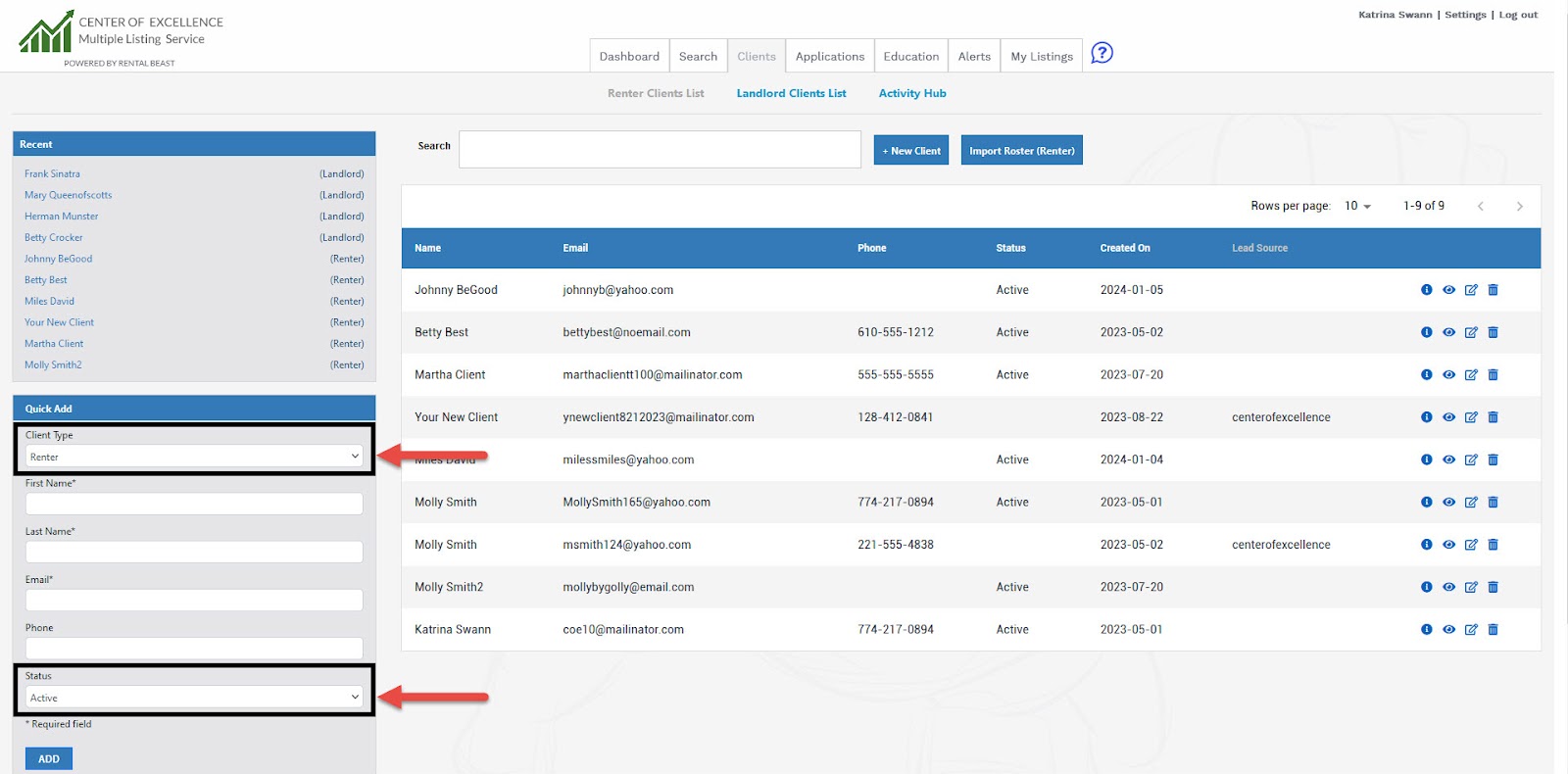Open the Dashboard tab
Screen dimensions: 1568x774
(x=629, y=56)
